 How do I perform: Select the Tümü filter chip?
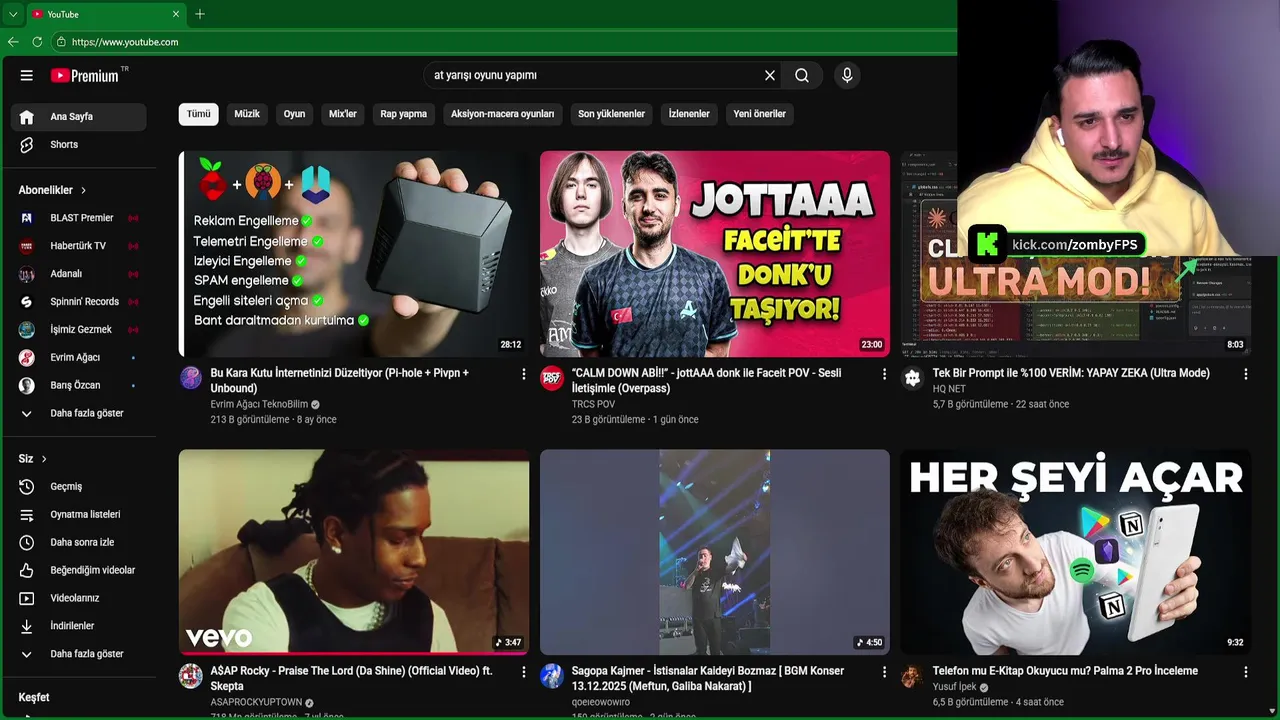pos(199,114)
